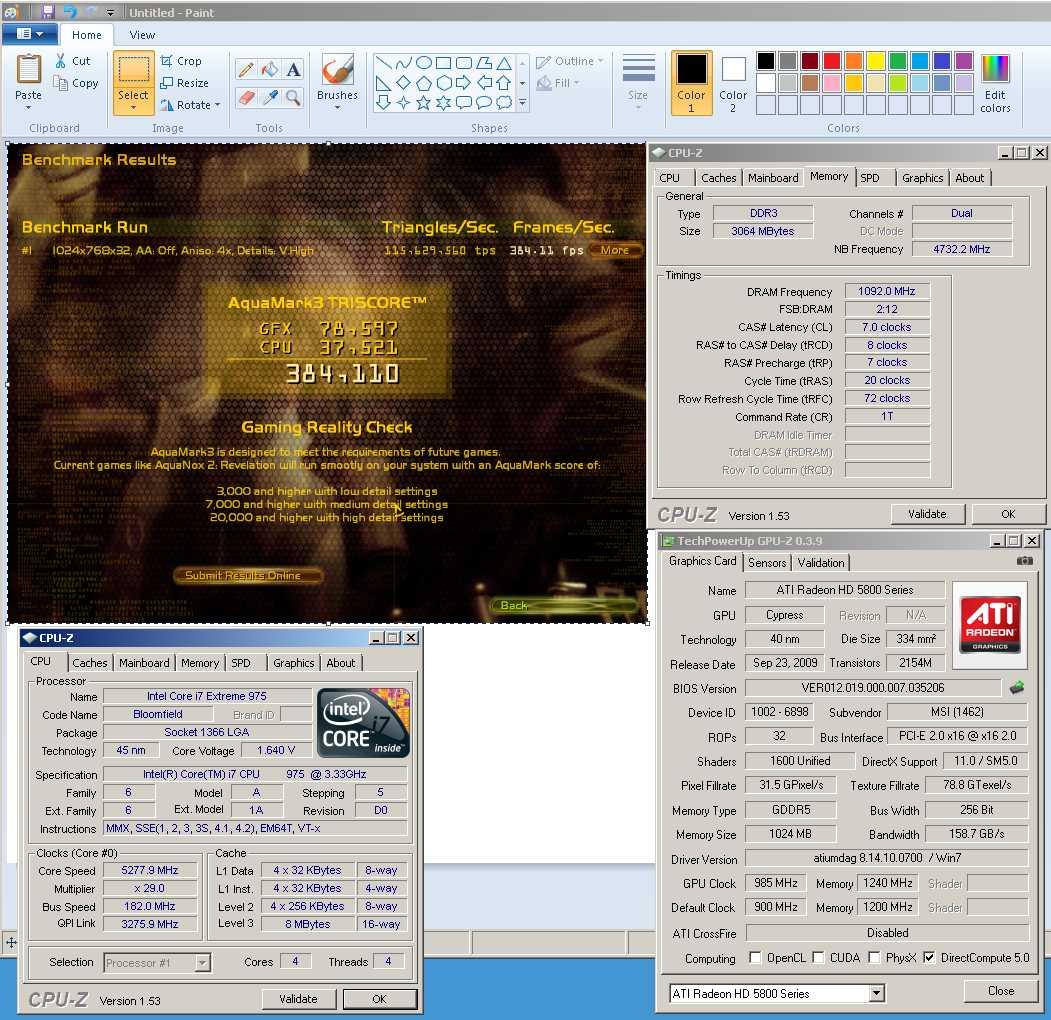Click the Paste clipboard icon
This screenshot has height=1020, width=1051.
pos(29,69)
